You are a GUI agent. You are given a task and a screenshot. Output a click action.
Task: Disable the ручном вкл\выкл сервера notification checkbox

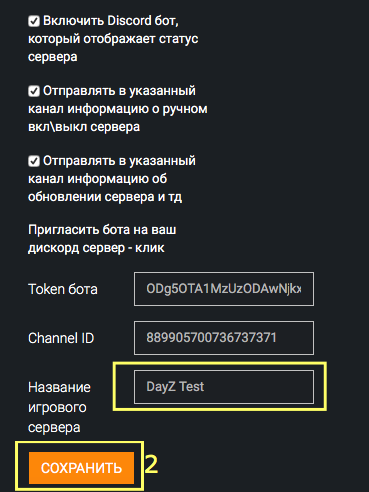pos(34,91)
